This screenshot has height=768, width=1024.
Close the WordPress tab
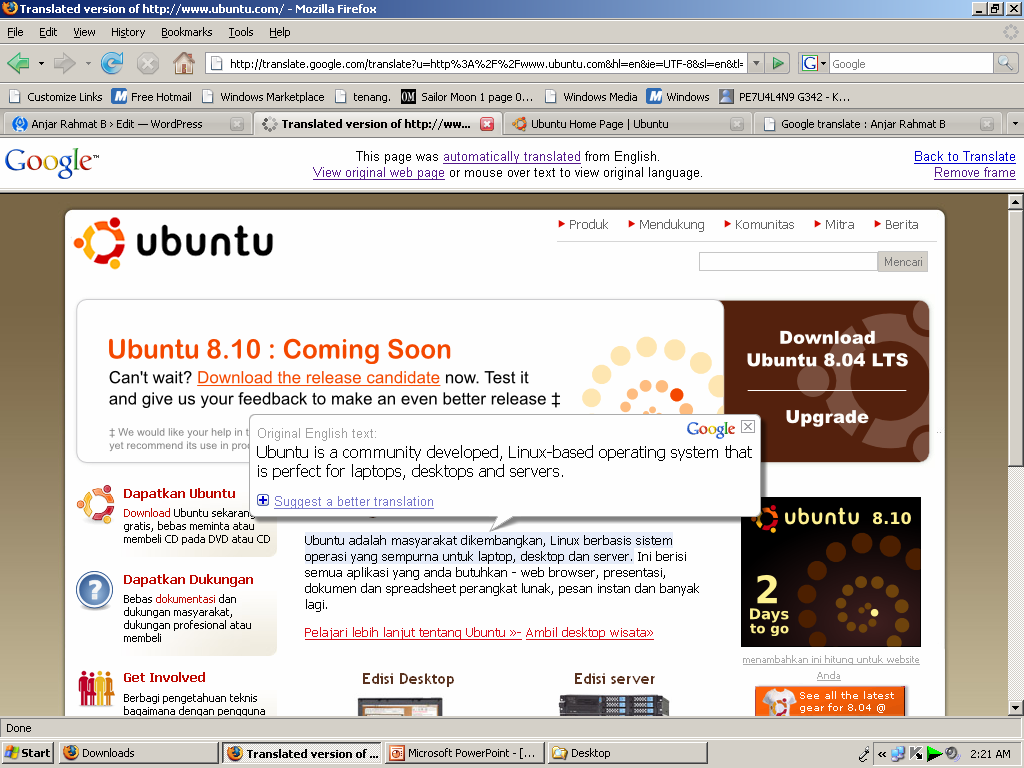pos(237,124)
